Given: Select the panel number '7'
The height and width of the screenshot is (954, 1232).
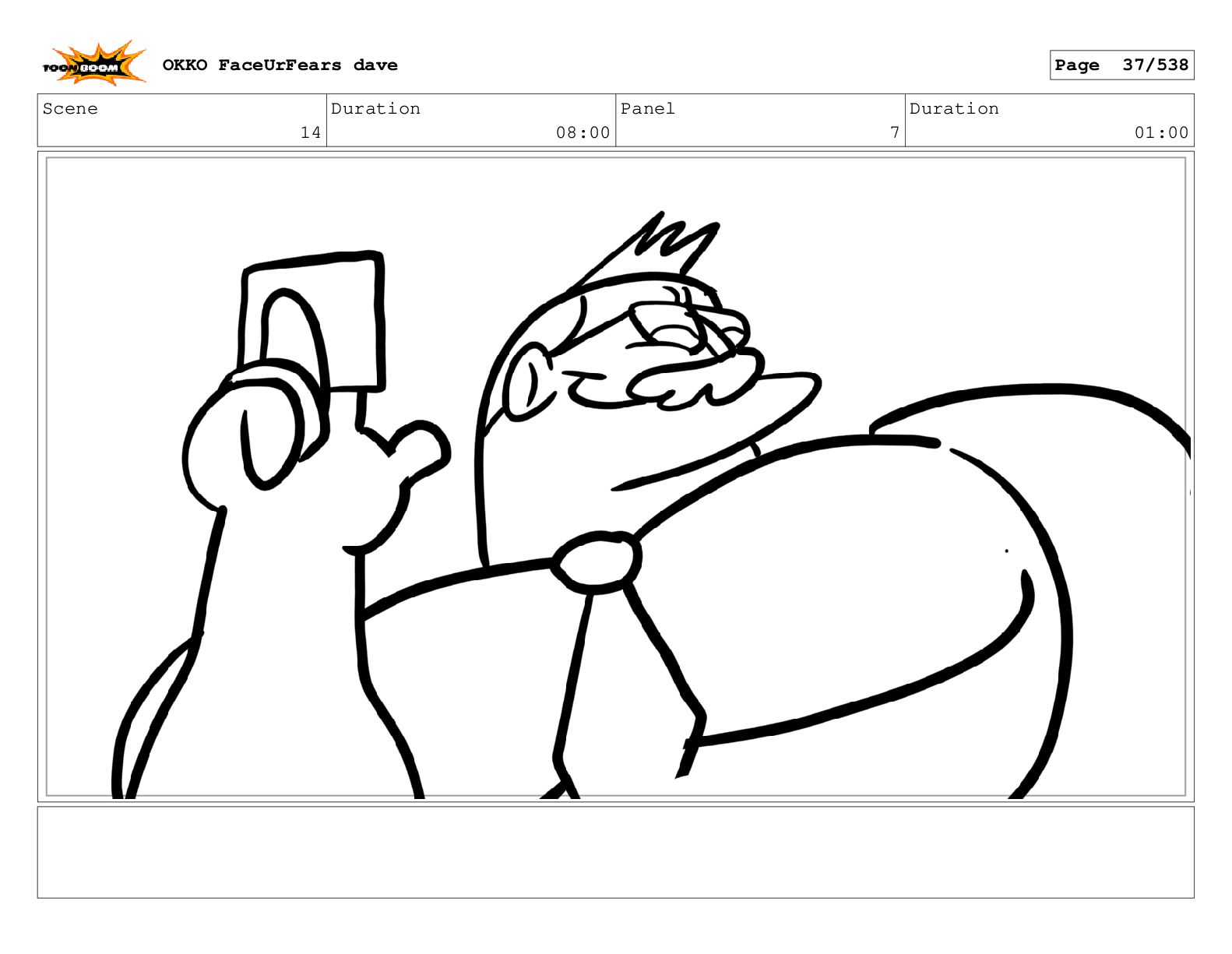Looking at the screenshot, I should point(895,132).
